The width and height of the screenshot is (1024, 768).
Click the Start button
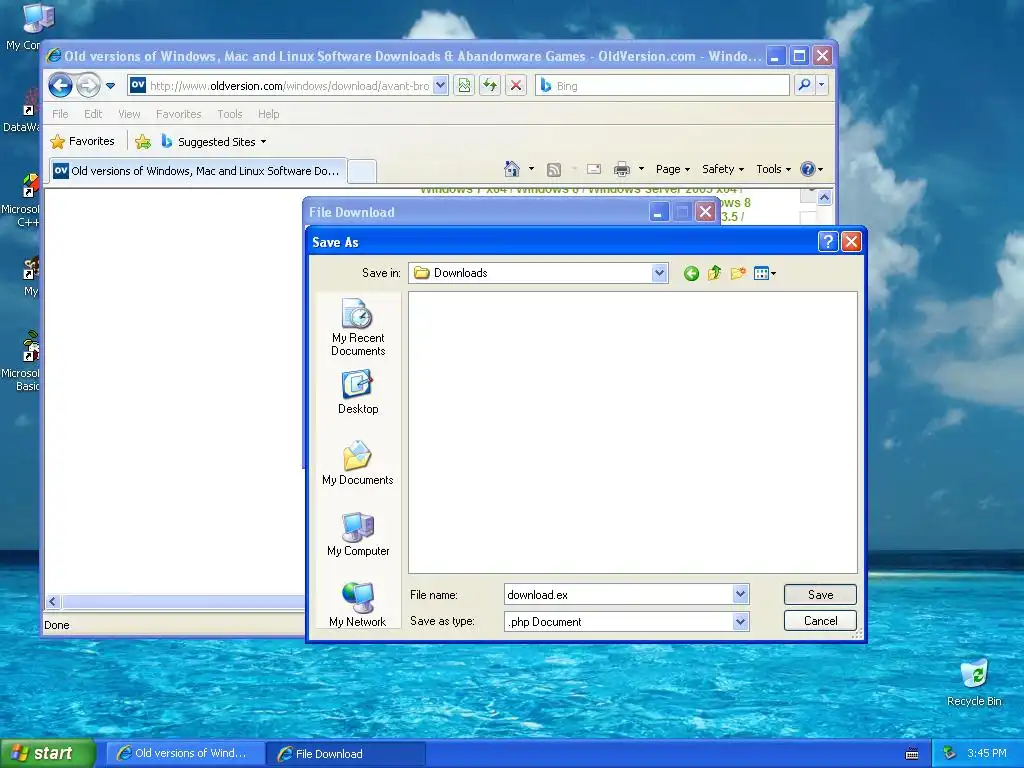[48, 753]
